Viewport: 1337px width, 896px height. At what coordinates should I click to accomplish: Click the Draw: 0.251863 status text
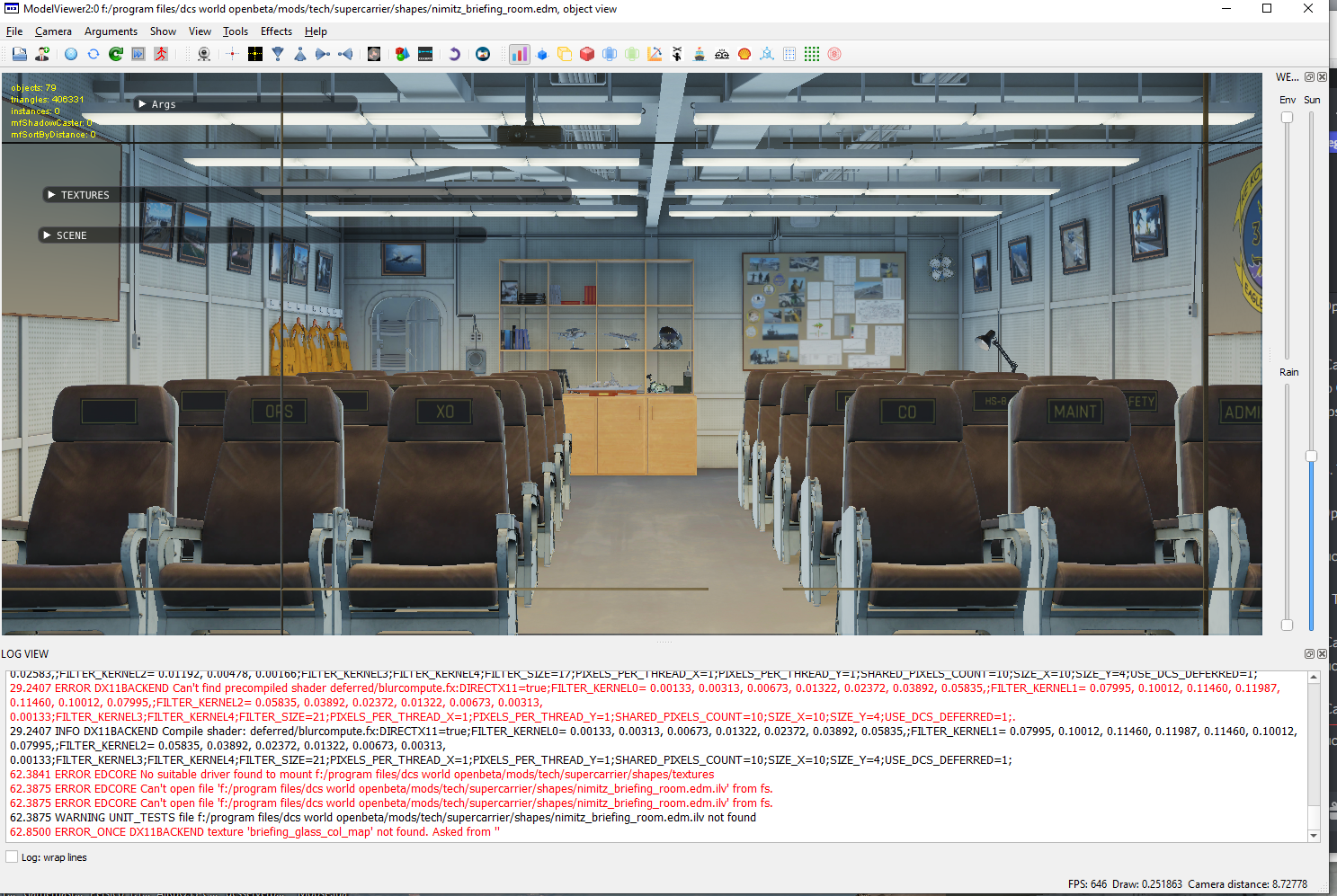1147,884
